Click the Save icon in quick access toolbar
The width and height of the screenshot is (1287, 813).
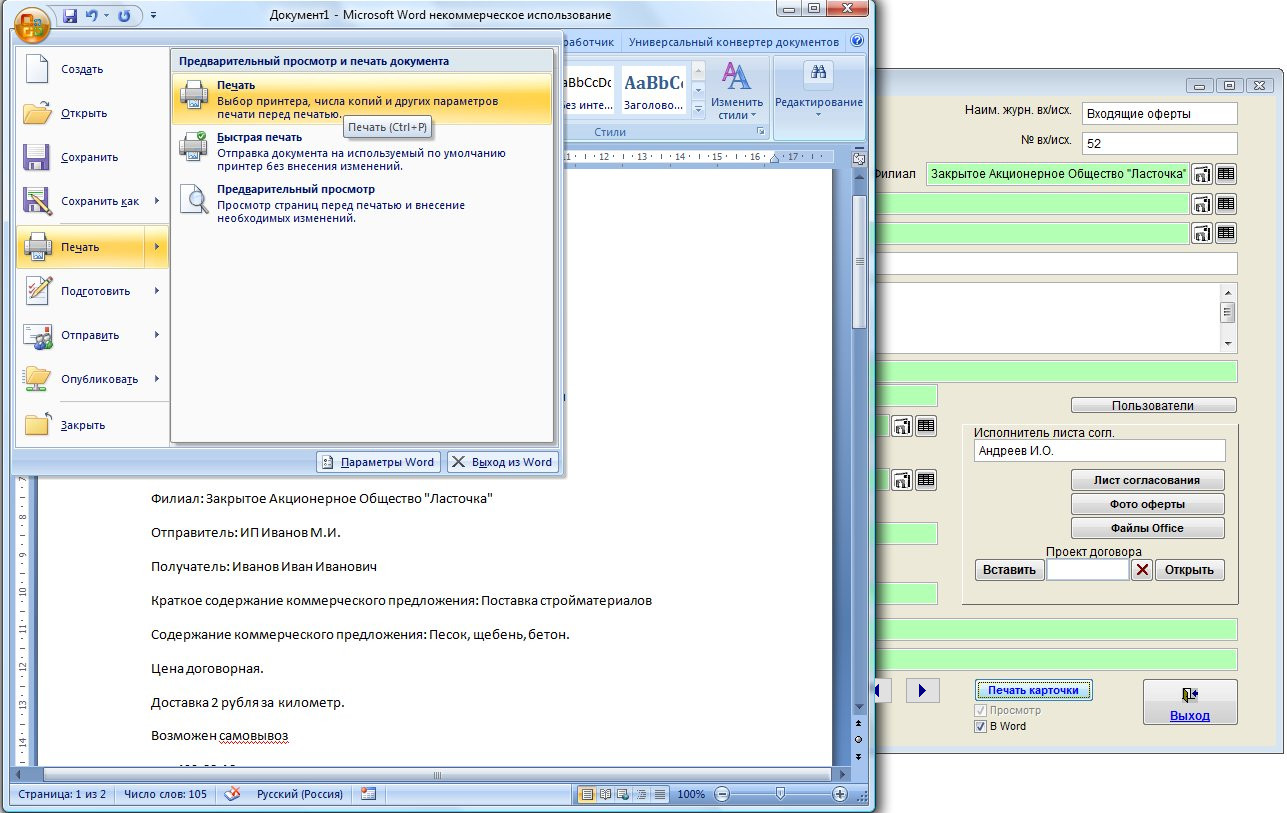(x=71, y=16)
